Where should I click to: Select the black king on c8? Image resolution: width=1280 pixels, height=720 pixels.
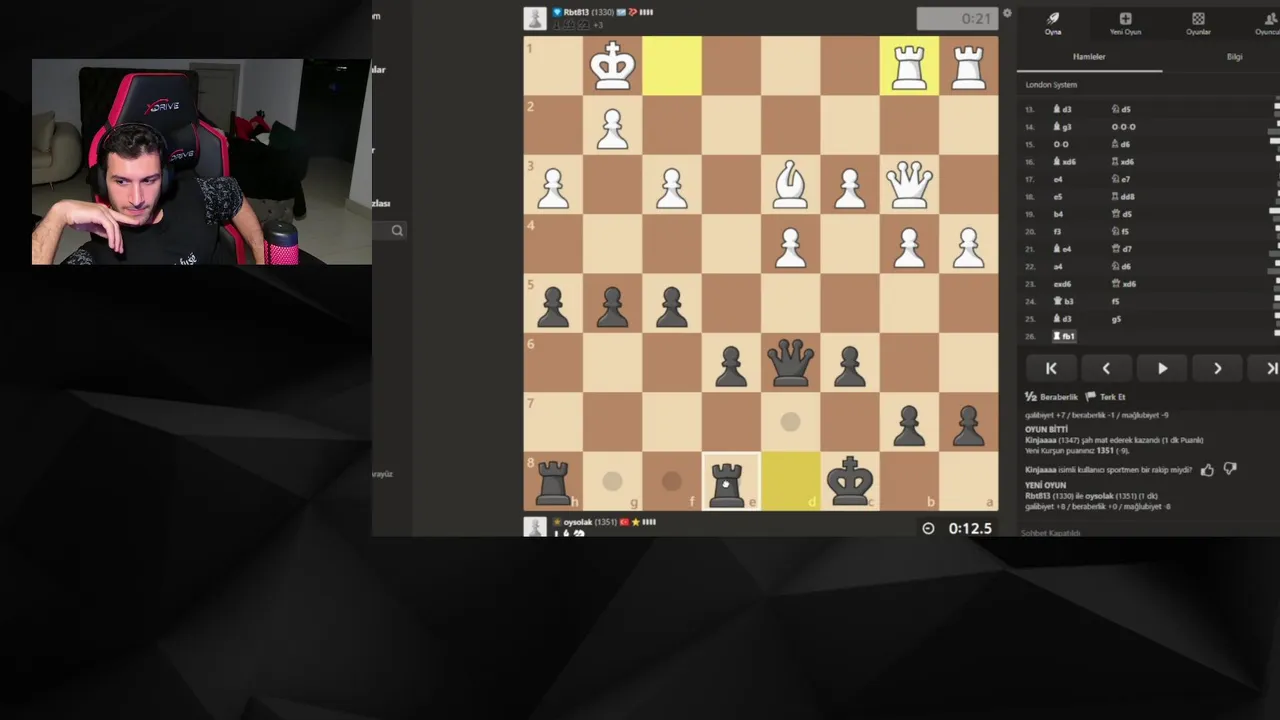[850, 482]
